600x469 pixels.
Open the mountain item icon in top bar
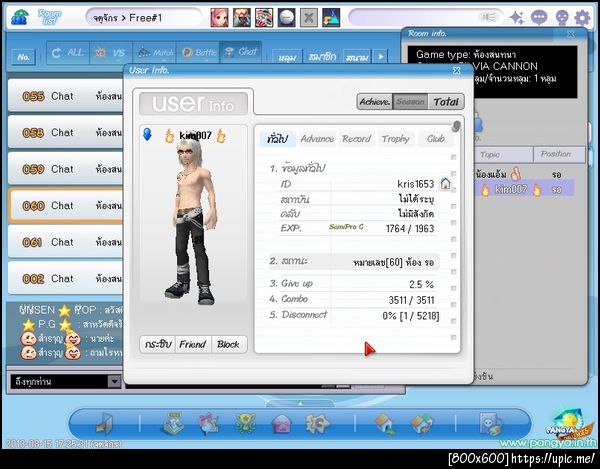tap(331, 18)
